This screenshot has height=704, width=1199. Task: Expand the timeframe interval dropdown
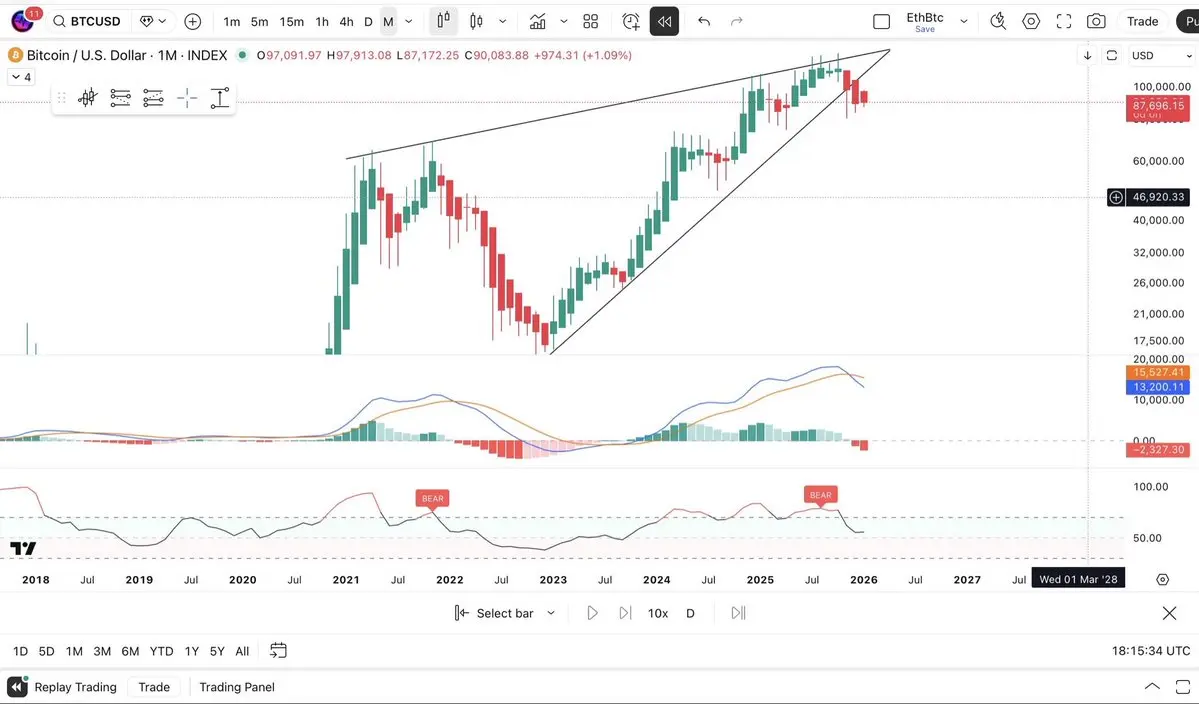(408, 21)
